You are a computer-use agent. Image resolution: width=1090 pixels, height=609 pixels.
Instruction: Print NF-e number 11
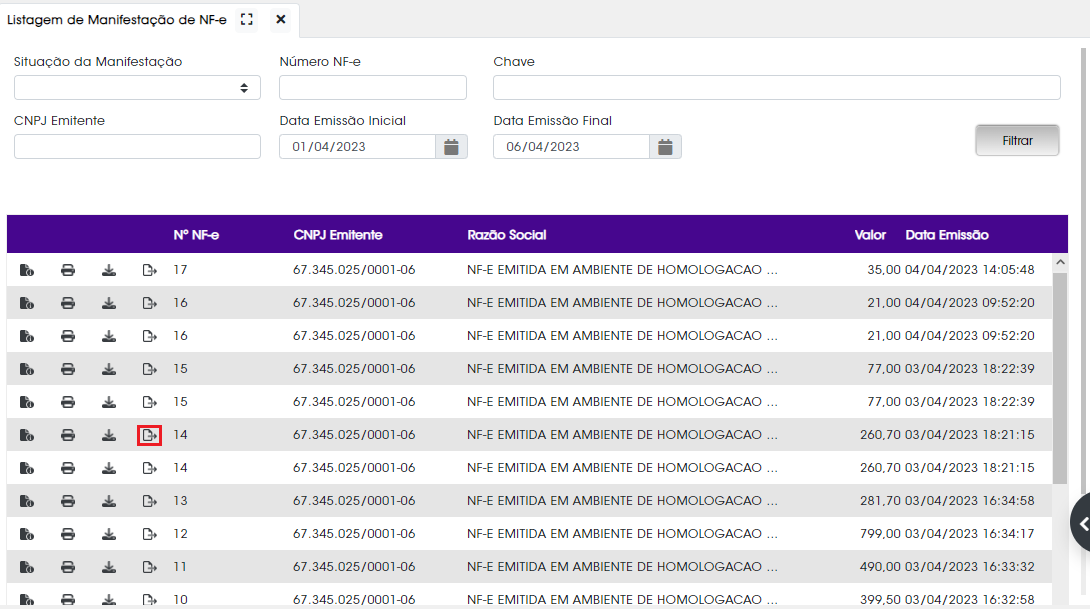(x=67, y=567)
